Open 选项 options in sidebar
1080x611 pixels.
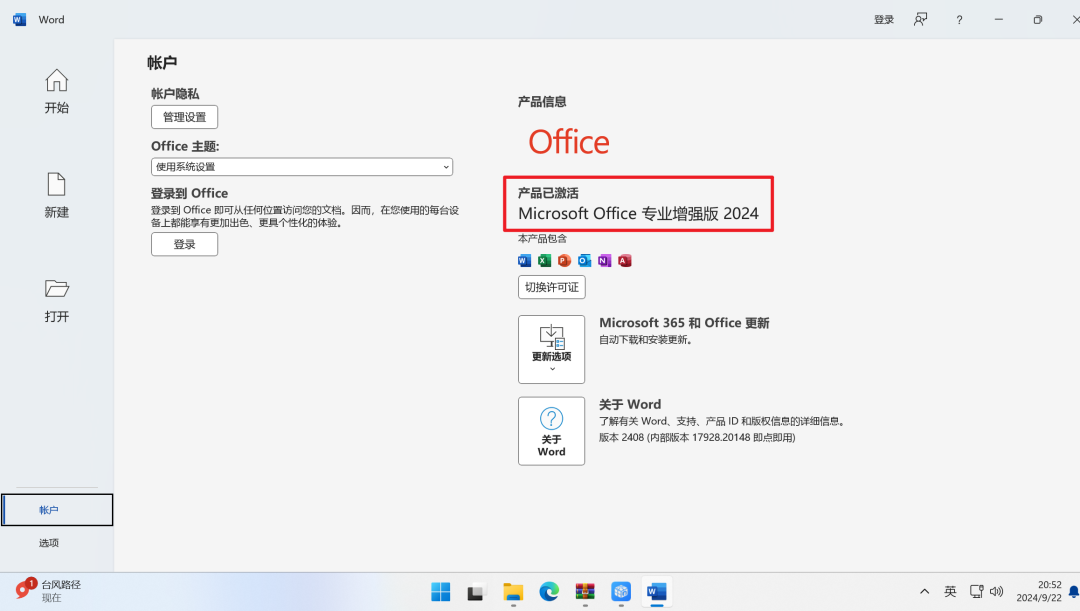pos(49,543)
